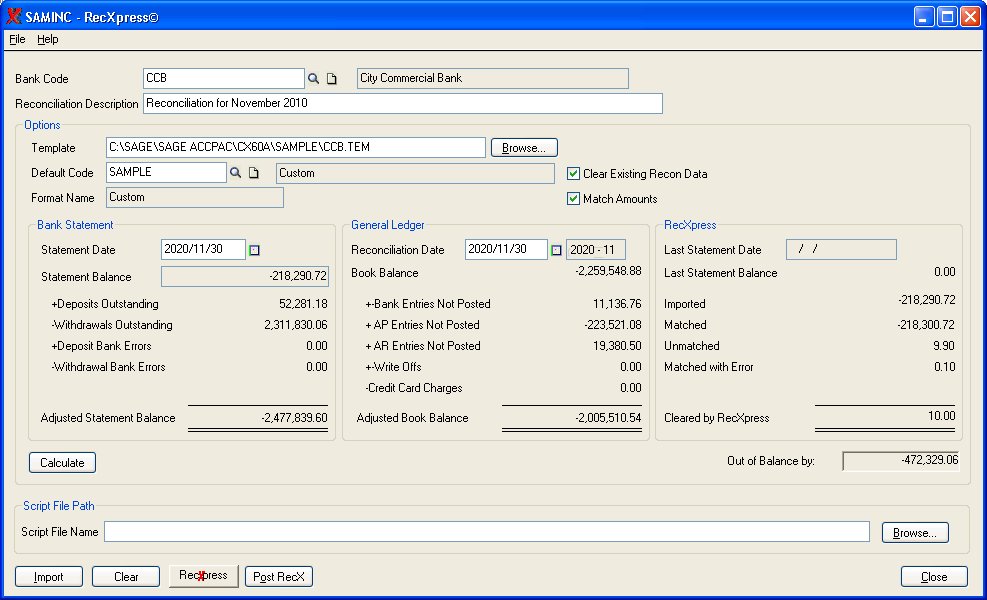Click the Bank Code field containing CCB
The width and height of the screenshot is (987, 600).
(223, 78)
